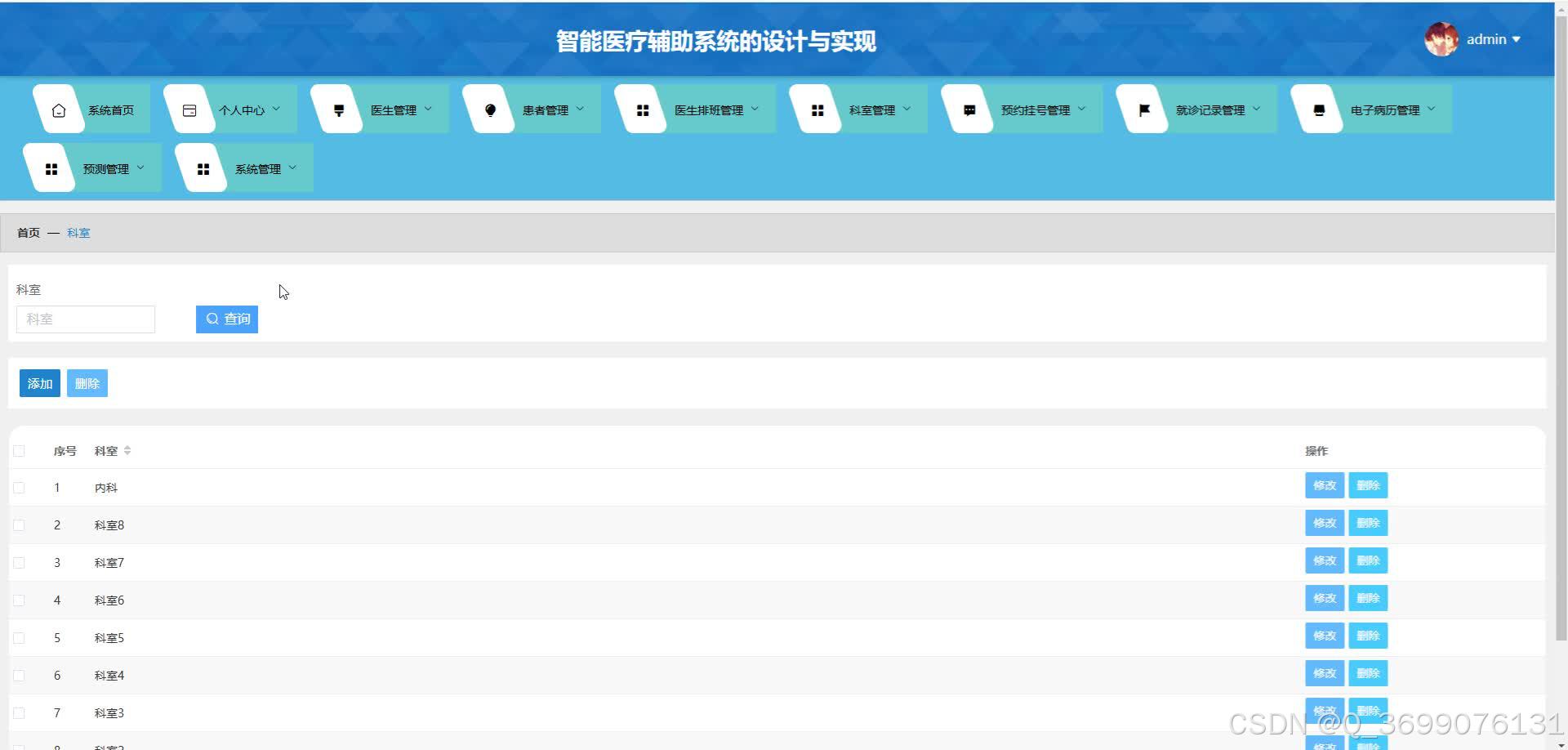Focus the 科室 search input field
The image size is (1568, 750).
pyautogui.click(x=86, y=319)
